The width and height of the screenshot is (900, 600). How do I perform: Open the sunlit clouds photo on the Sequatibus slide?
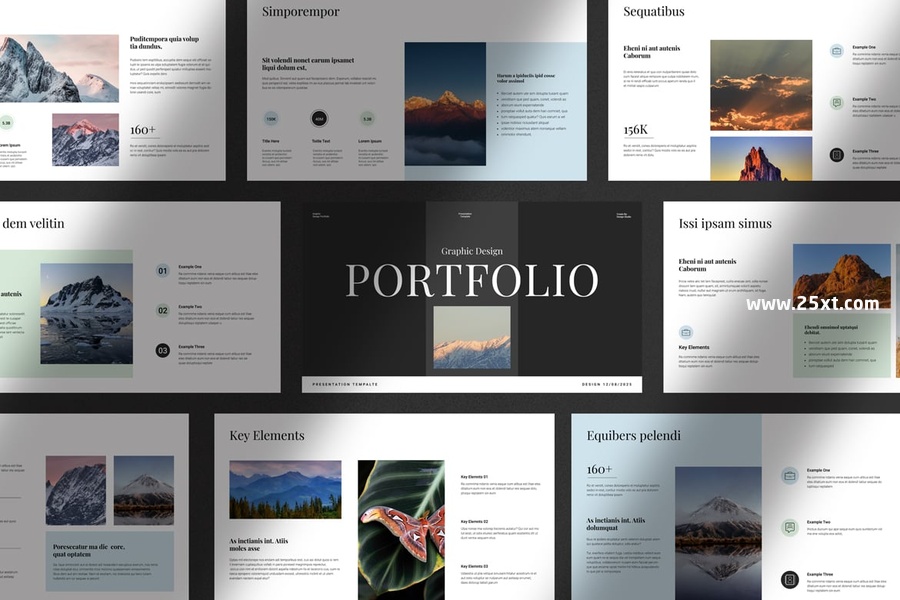[761, 85]
